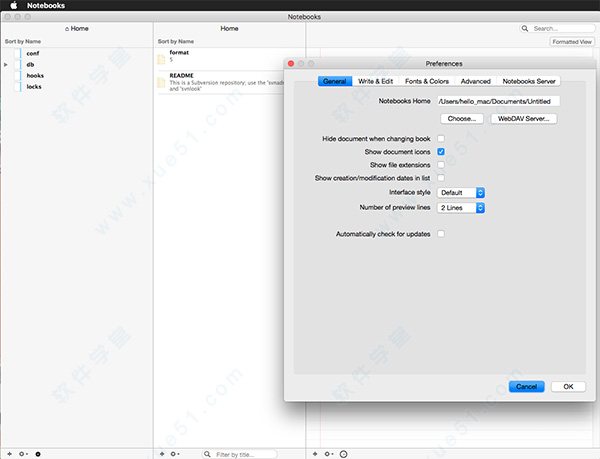Open the gear action menu below the document list
The height and width of the screenshot is (459, 600).
(175, 454)
